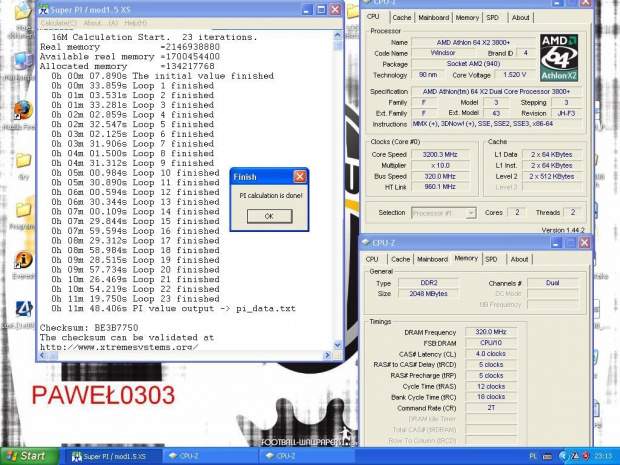Click the Super PI horizontal scroll left arrow
620x465 pixels.
43,355
